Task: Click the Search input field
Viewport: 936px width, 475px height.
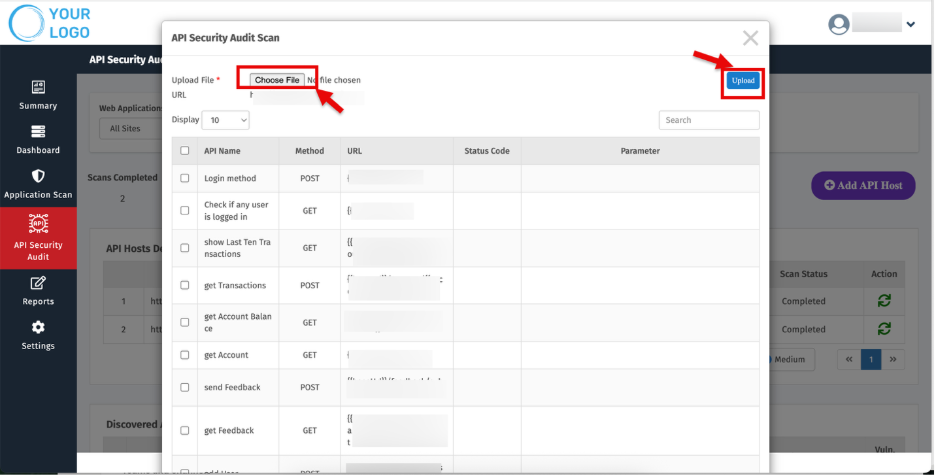Action: point(709,120)
